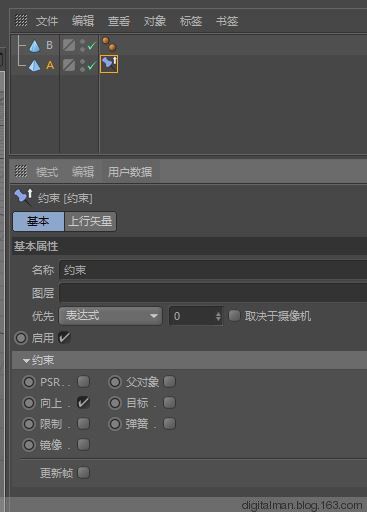367x512 pixels.
Task: Open the 文件 menu
Action: [47, 21]
